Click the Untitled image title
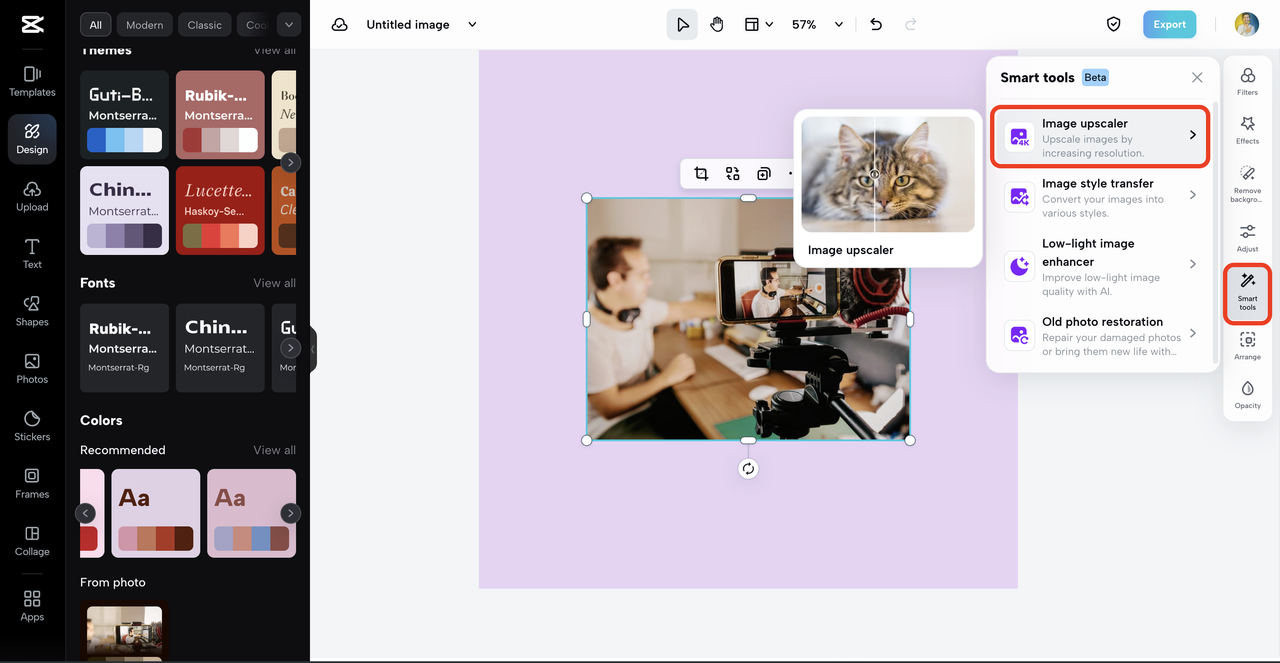 click(407, 25)
